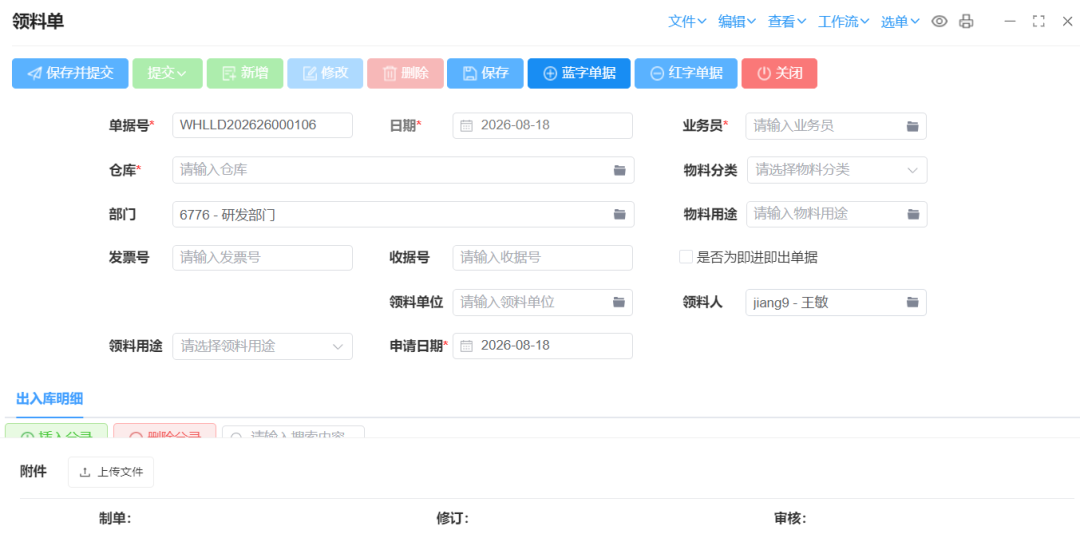Screen dimensions: 1080x534
Task: Open folder lookup for 领料人 field
Action: (x=913, y=302)
